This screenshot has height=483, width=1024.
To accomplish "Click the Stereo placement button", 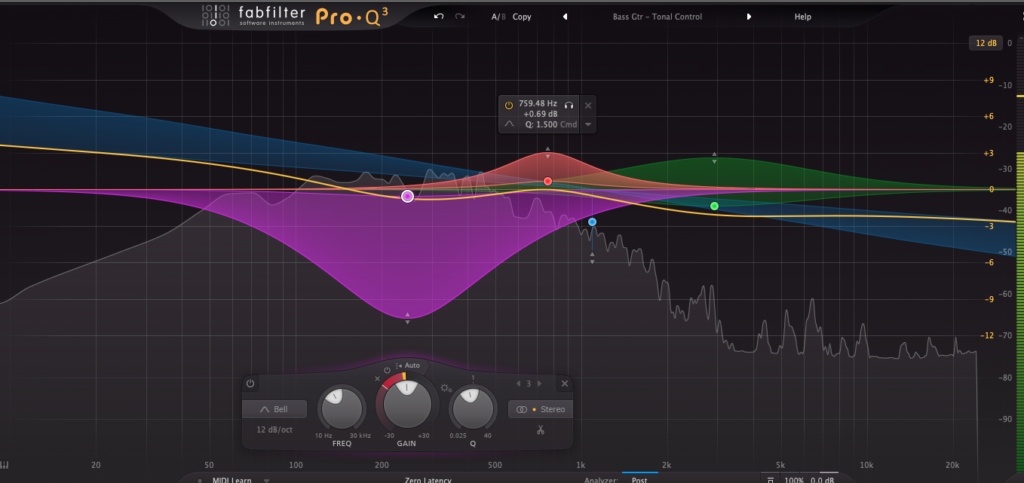I will 540,409.
